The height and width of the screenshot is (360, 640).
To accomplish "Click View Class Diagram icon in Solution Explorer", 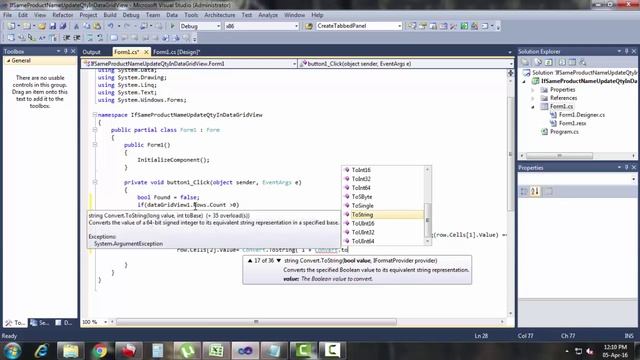I will 582,62.
